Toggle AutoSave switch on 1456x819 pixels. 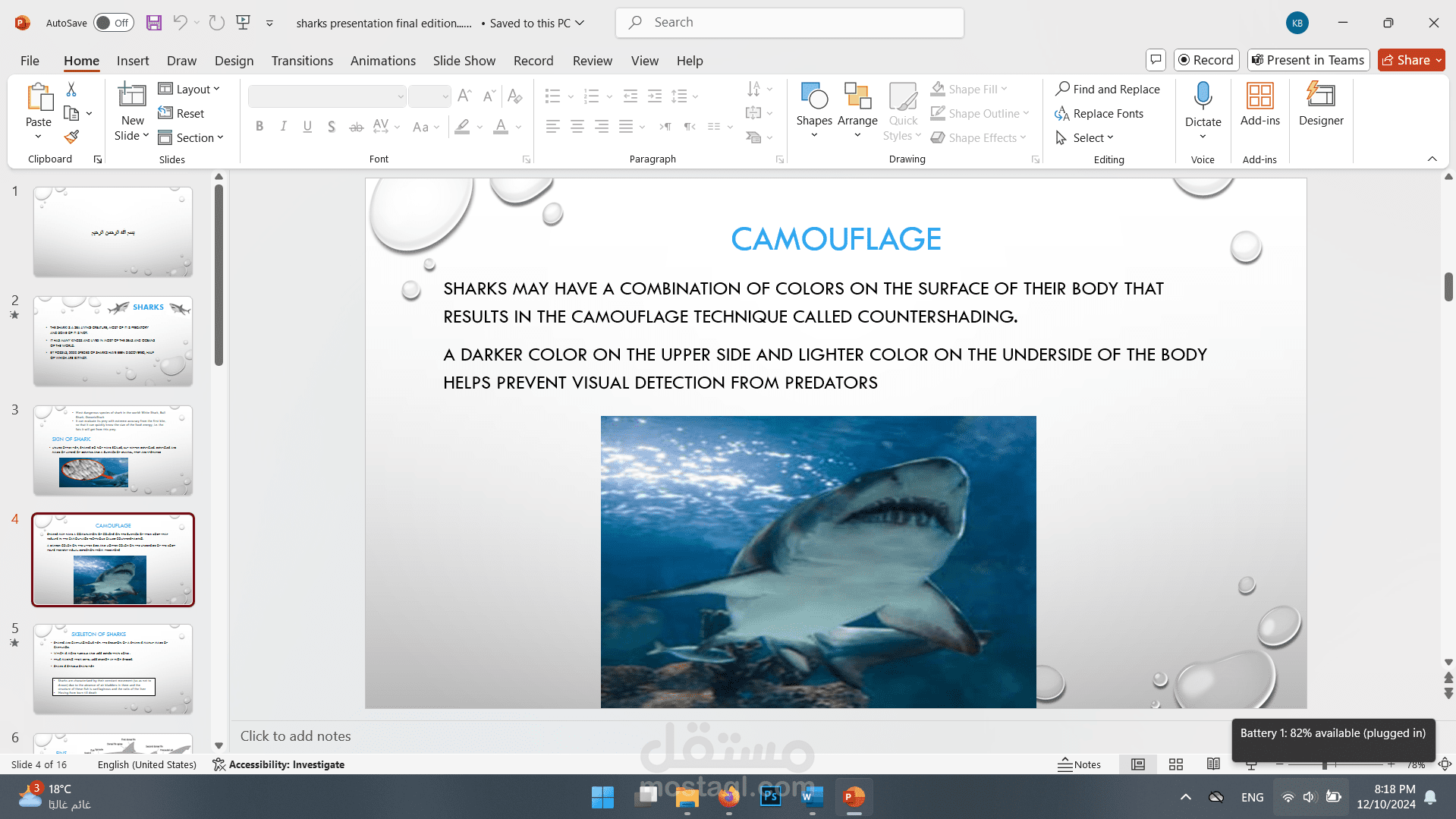pos(113,23)
